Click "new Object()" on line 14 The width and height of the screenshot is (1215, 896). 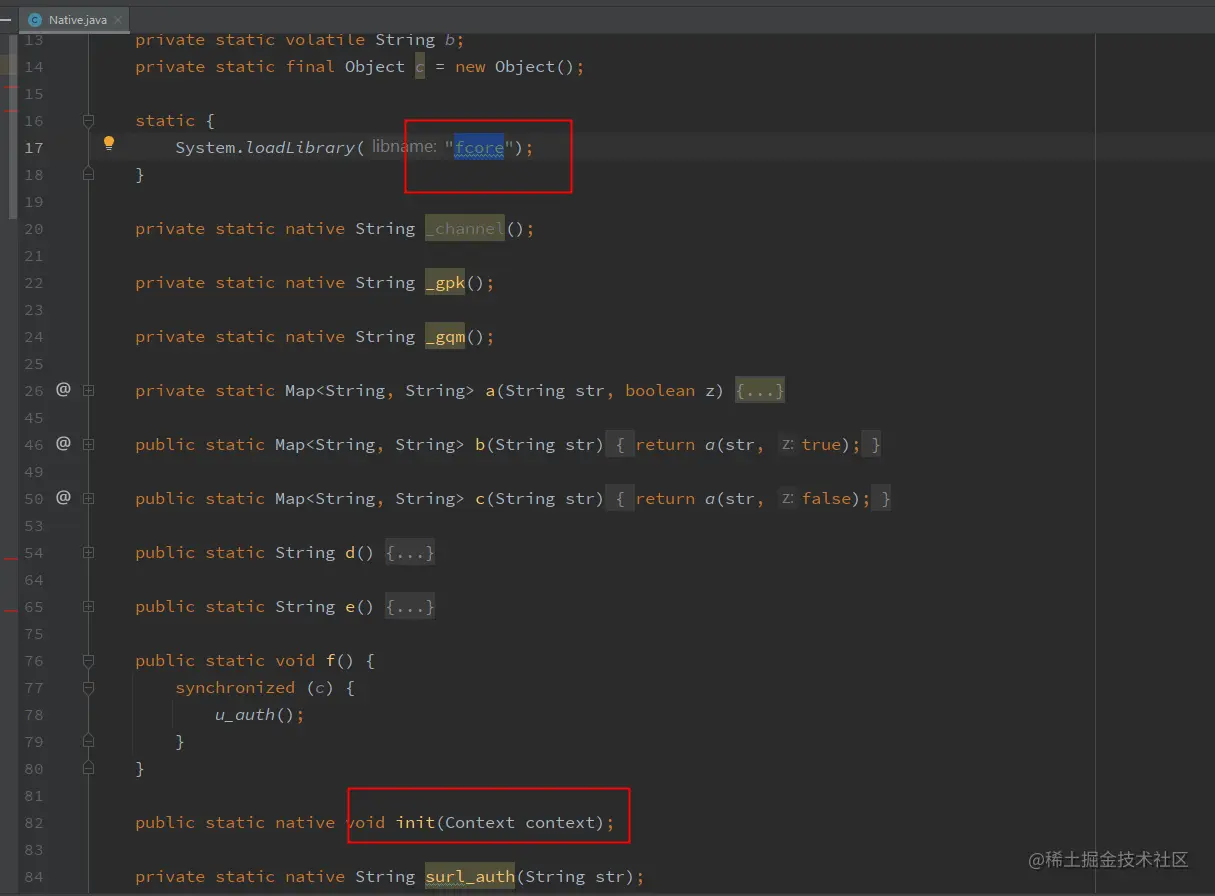(514, 67)
